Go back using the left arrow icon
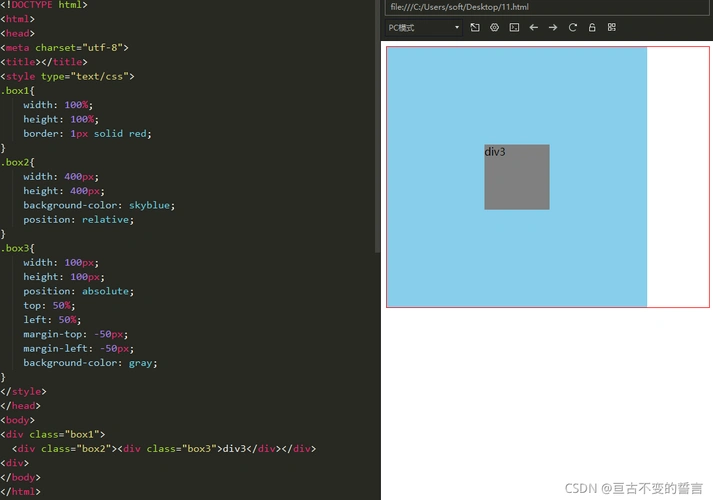Image resolution: width=713 pixels, height=500 pixels. pyautogui.click(x=533, y=28)
